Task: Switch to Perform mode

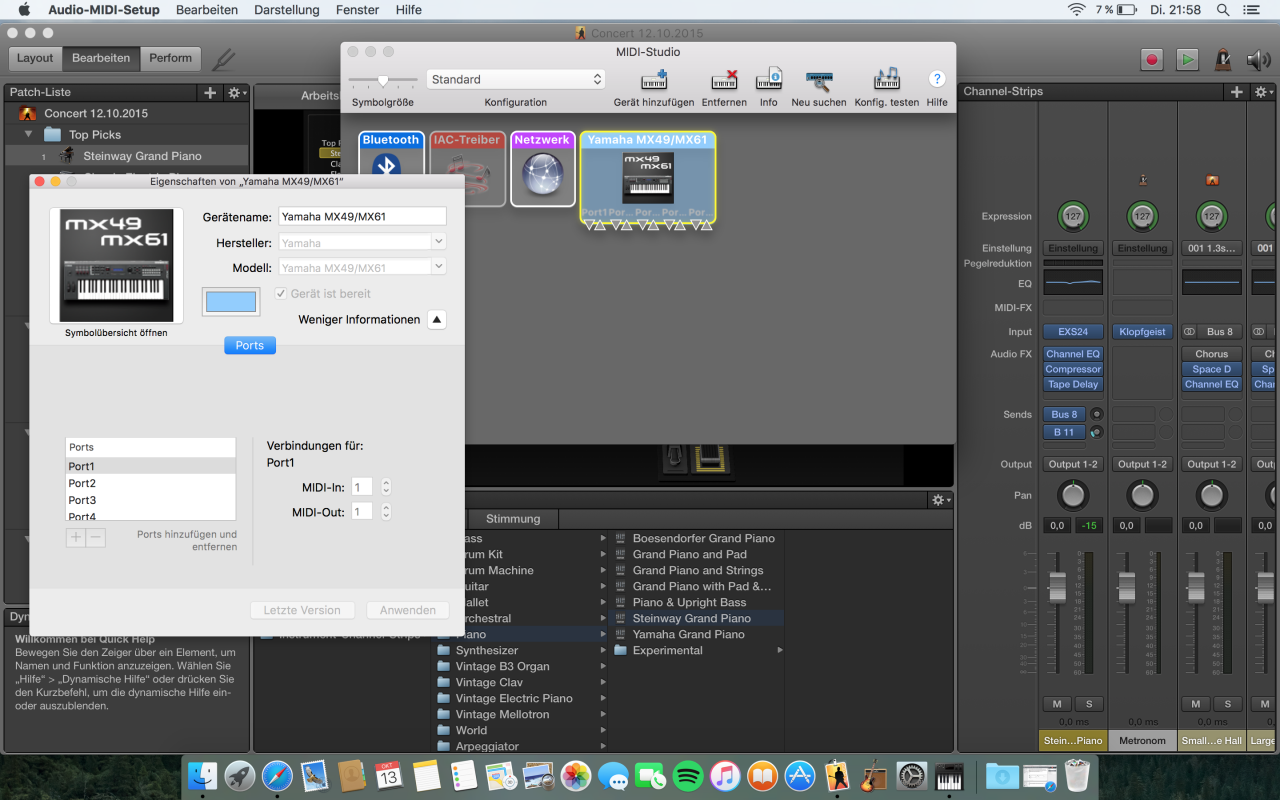Action: (171, 58)
